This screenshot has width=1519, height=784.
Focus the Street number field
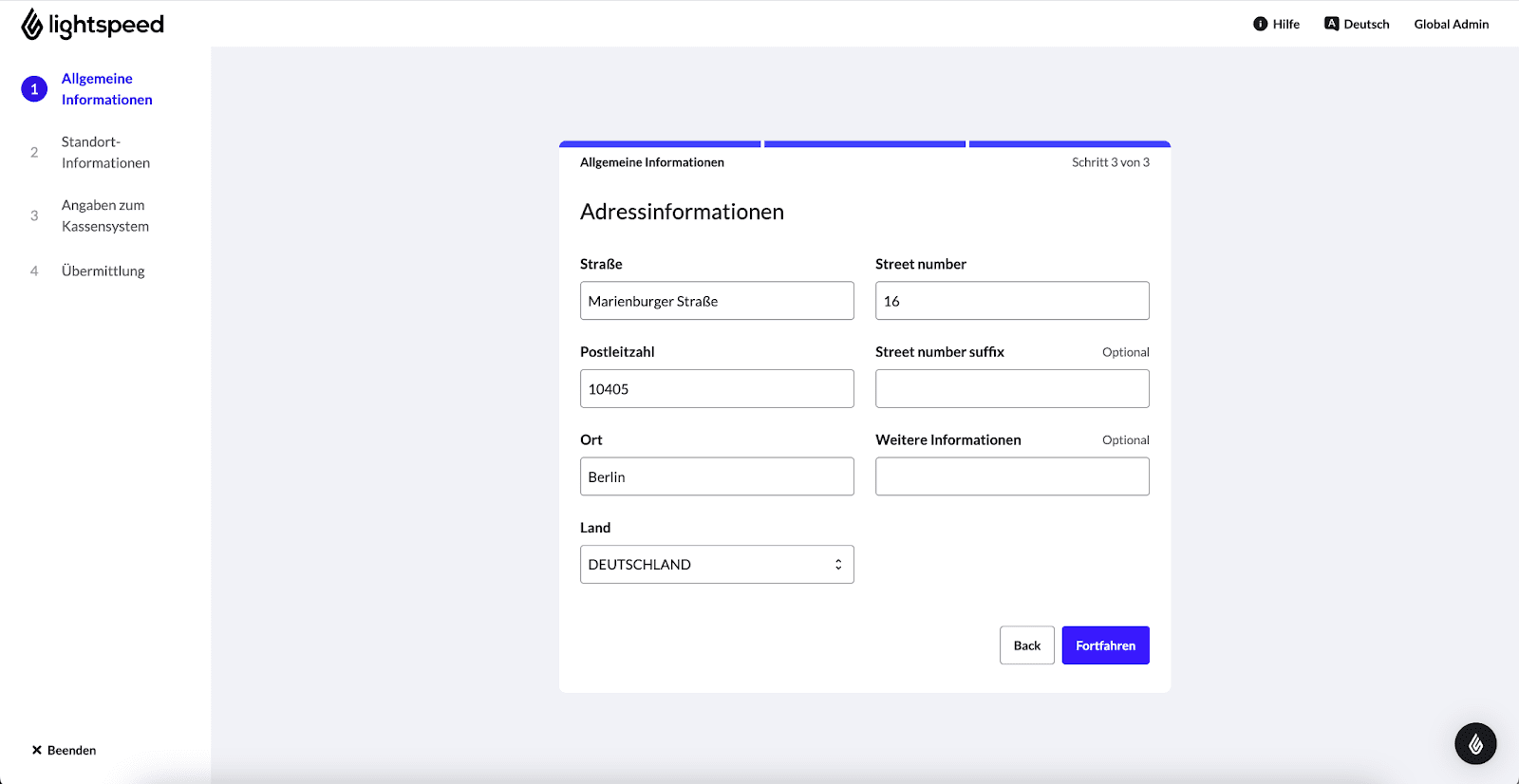(1012, 301)
